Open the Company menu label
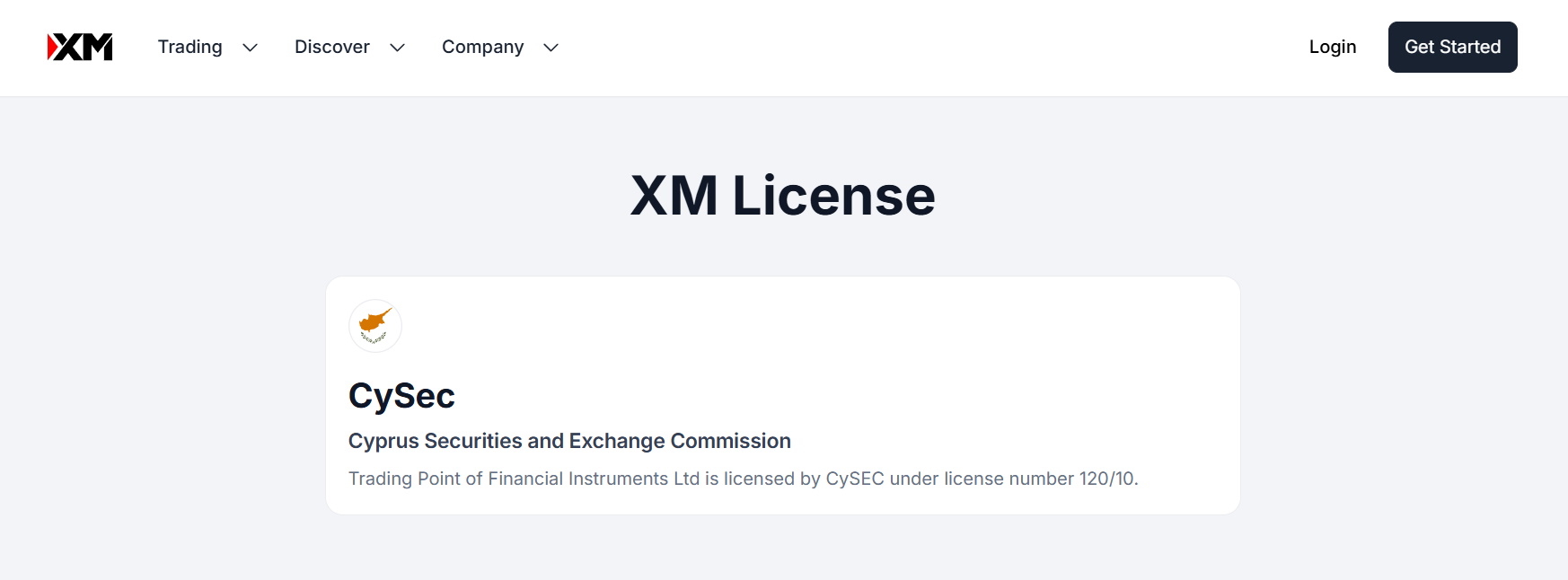1568x580 pixels. (x=482, y=47)
